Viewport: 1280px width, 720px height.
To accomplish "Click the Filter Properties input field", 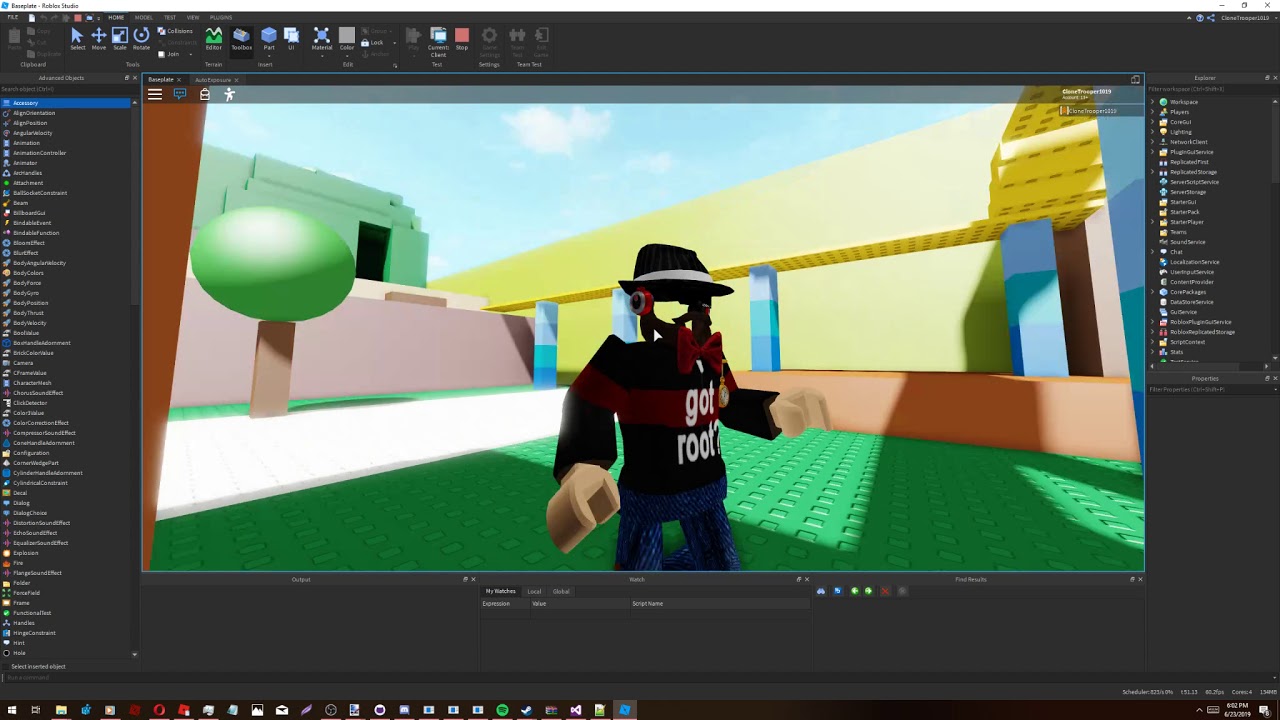I will [1213, 389].
